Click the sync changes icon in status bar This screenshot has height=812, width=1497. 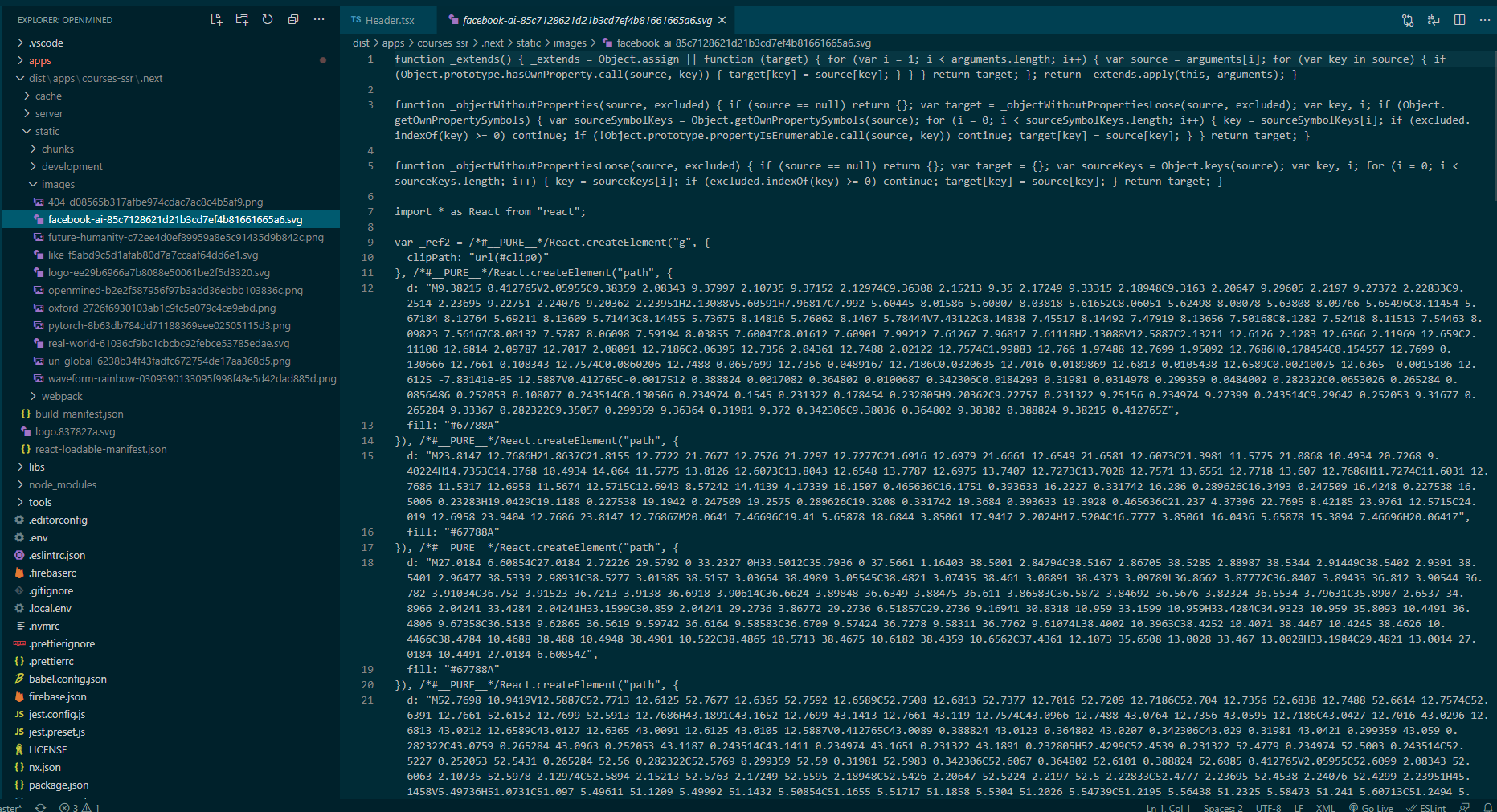tap(40, 807)
